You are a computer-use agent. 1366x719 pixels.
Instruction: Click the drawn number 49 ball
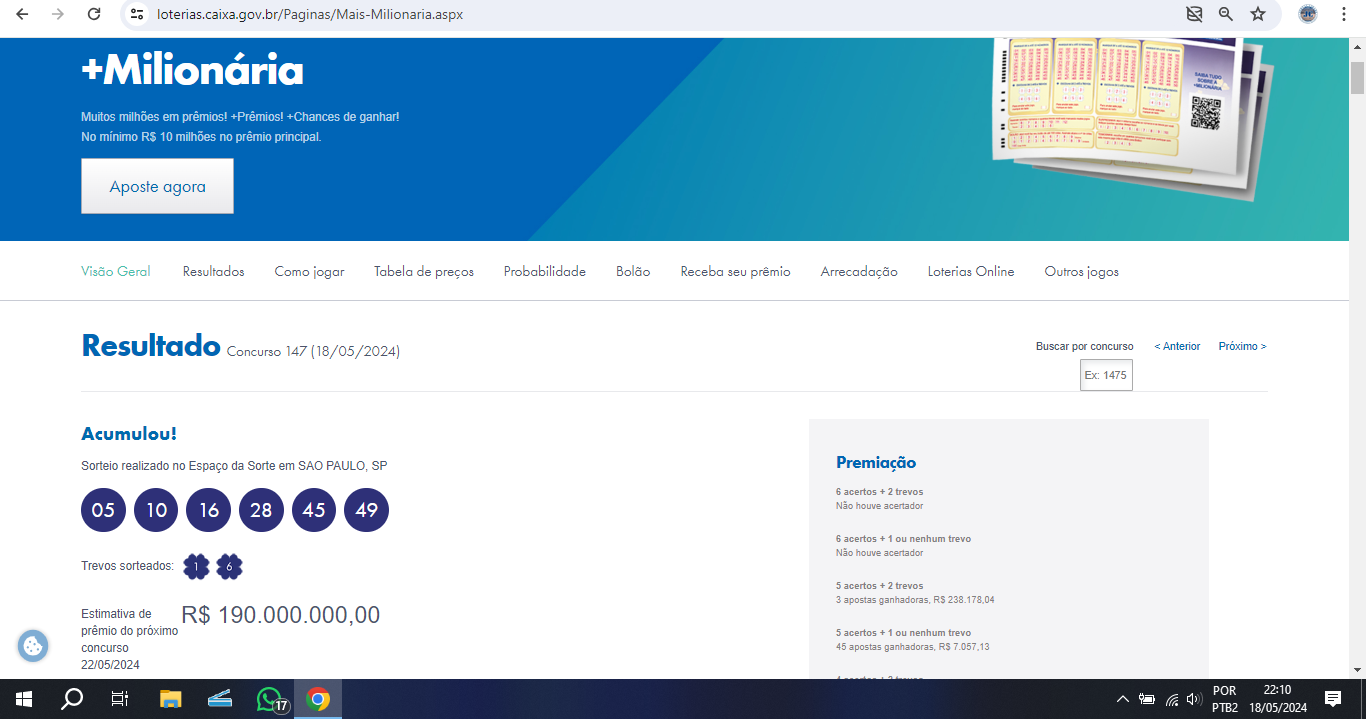pyautogui.click(x=366, y=510)
